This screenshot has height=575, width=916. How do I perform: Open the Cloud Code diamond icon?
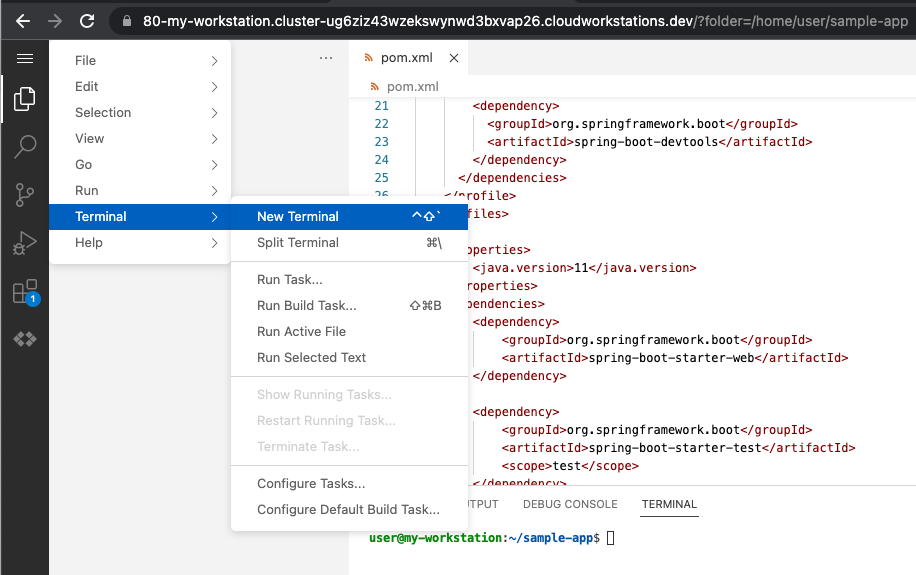pos(25,340)
